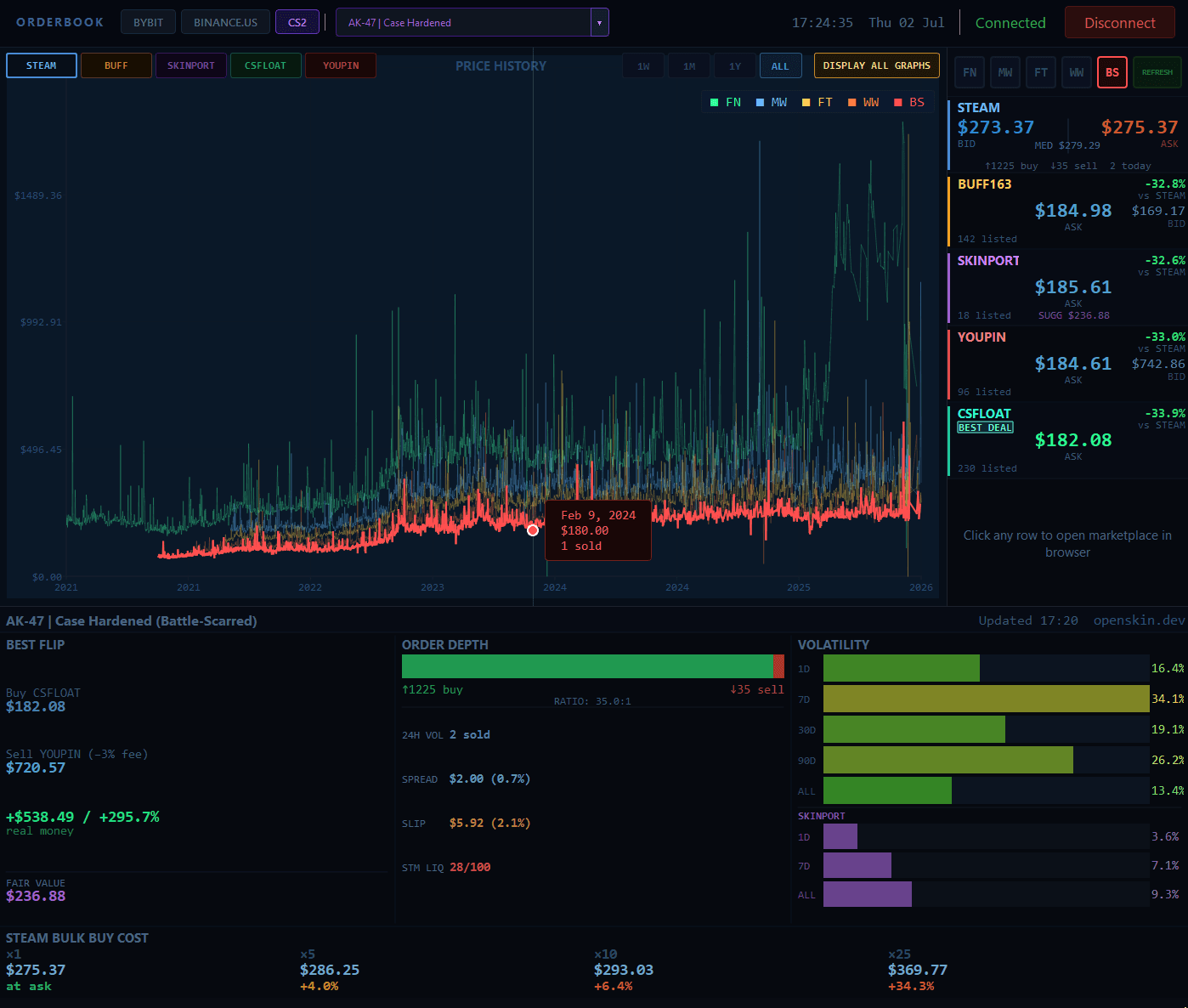Click the SPREAD $2.00 (0.7%) value
Viewport: 1188px width, 1008px height.
(x=489, y=779)
